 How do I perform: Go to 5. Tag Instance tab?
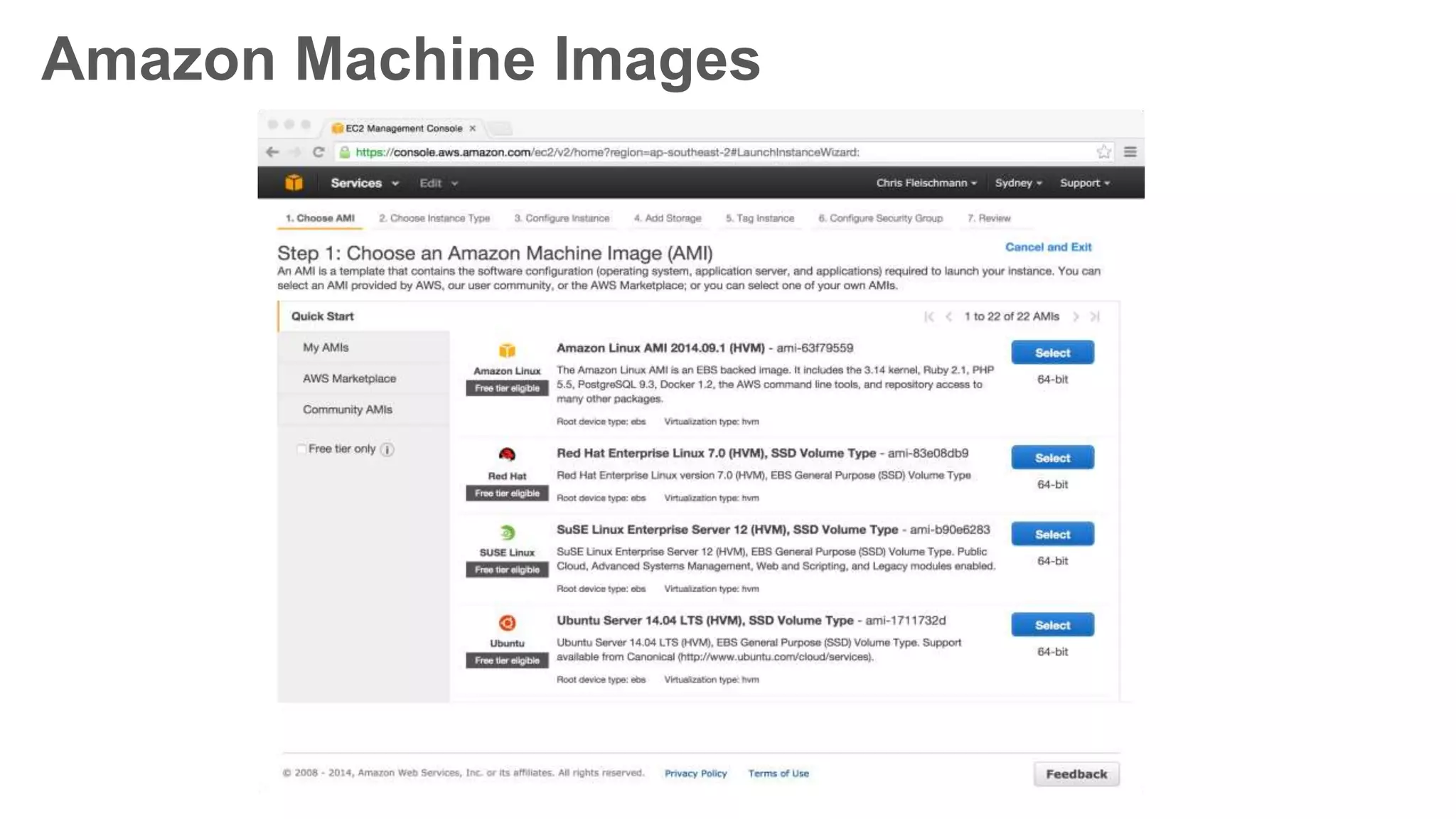click(760, 218)
